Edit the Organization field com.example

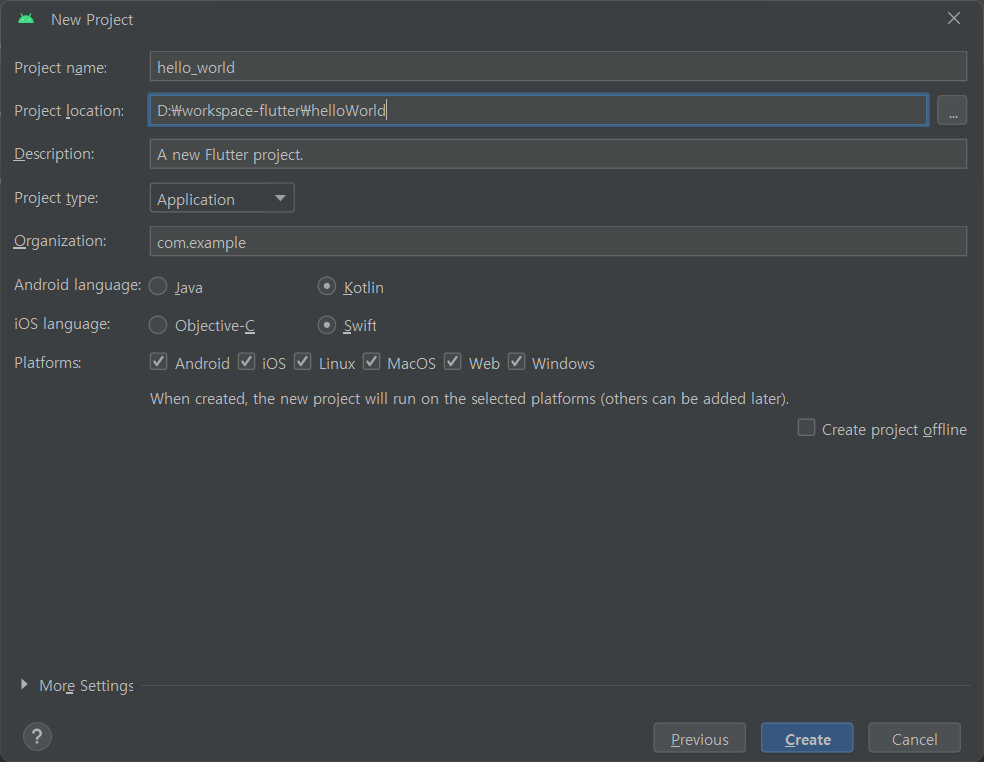pos(558,241)
